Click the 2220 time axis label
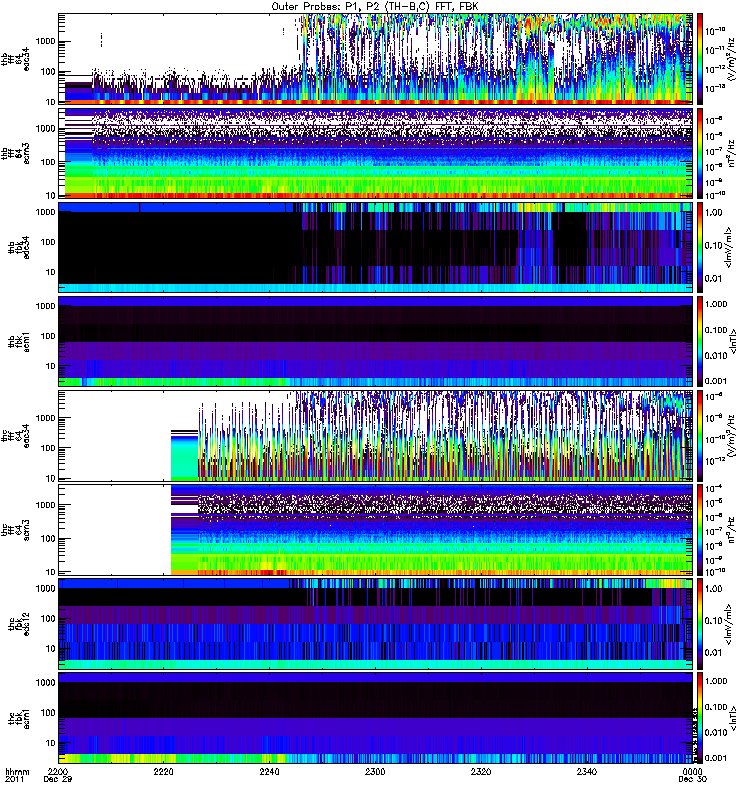The height and width of the screenshot is (800, 750). click(163, 772)
